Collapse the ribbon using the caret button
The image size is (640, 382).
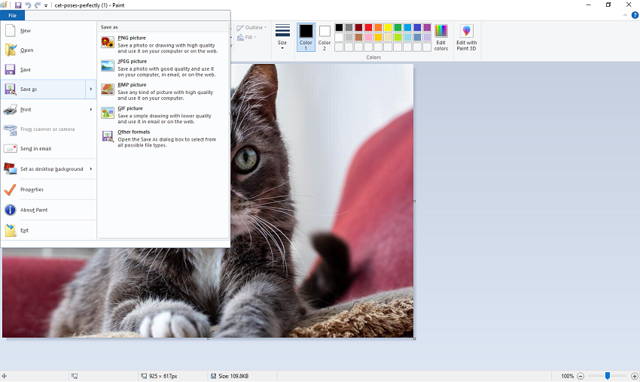pyautogui.click(x=625, y=15)
